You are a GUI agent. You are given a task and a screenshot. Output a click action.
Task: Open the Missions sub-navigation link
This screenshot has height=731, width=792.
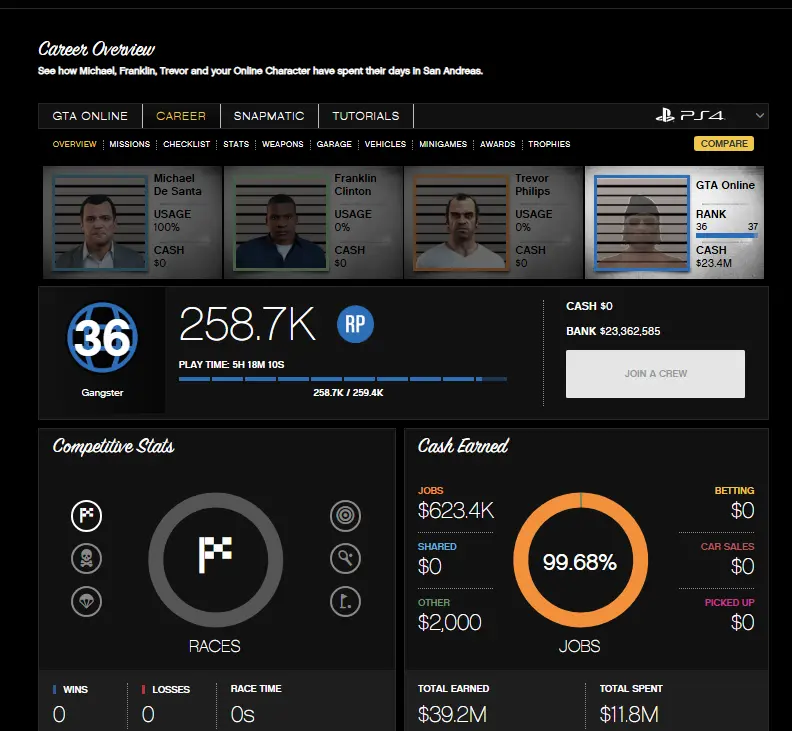coord(130,144)
